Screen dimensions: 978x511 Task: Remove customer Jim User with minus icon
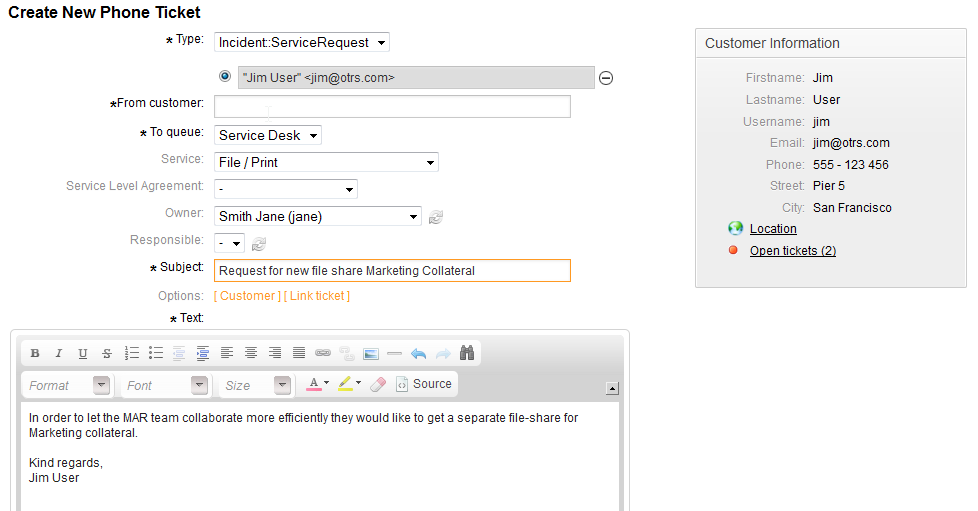606,78
